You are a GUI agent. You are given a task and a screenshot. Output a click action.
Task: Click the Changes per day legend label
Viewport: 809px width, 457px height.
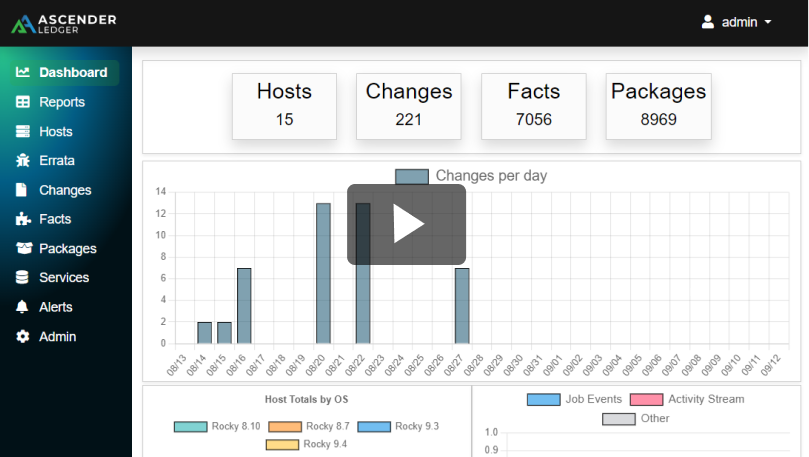point(491,176)
